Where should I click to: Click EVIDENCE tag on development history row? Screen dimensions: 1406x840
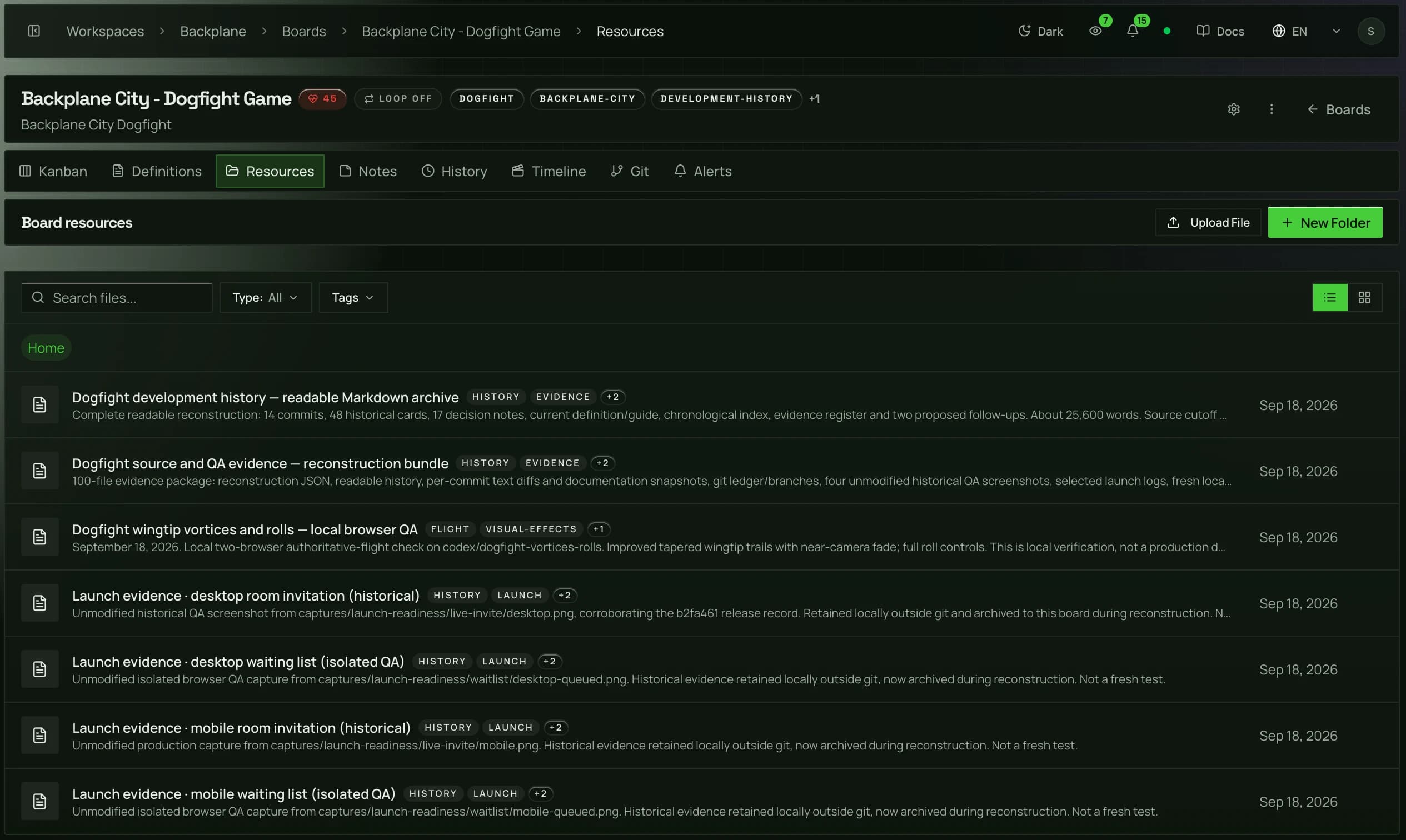click(x=562, y=397)
